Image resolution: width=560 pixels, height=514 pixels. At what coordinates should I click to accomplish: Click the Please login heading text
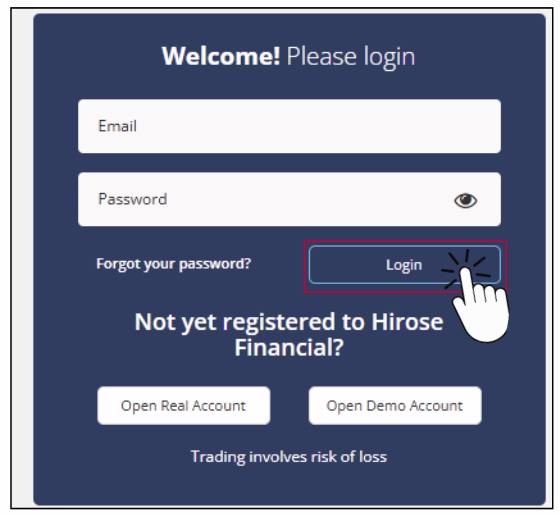[x=351, y=57]
